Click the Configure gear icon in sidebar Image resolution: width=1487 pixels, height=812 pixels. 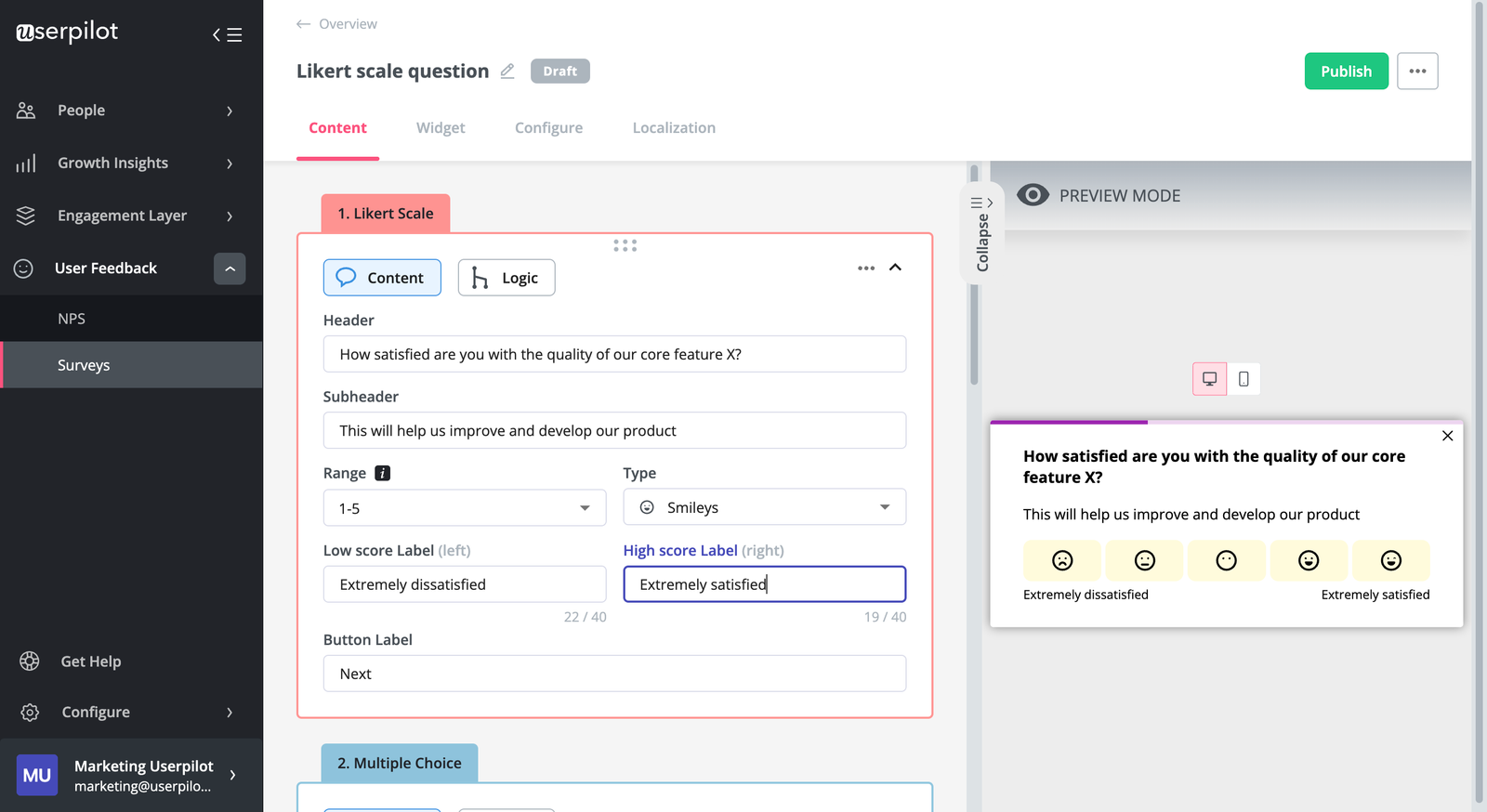pyautogui.click(x=30, y=713)
